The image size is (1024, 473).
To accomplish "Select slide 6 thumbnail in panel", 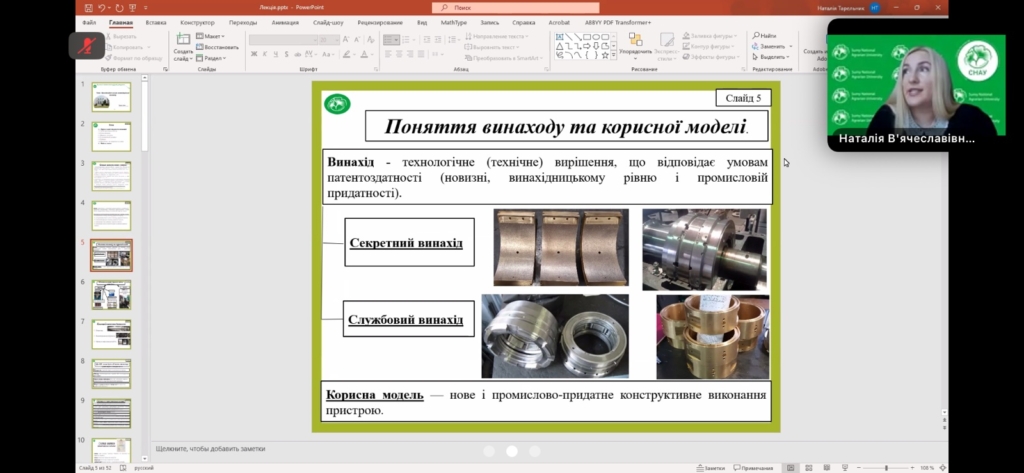I will point(111,294).
